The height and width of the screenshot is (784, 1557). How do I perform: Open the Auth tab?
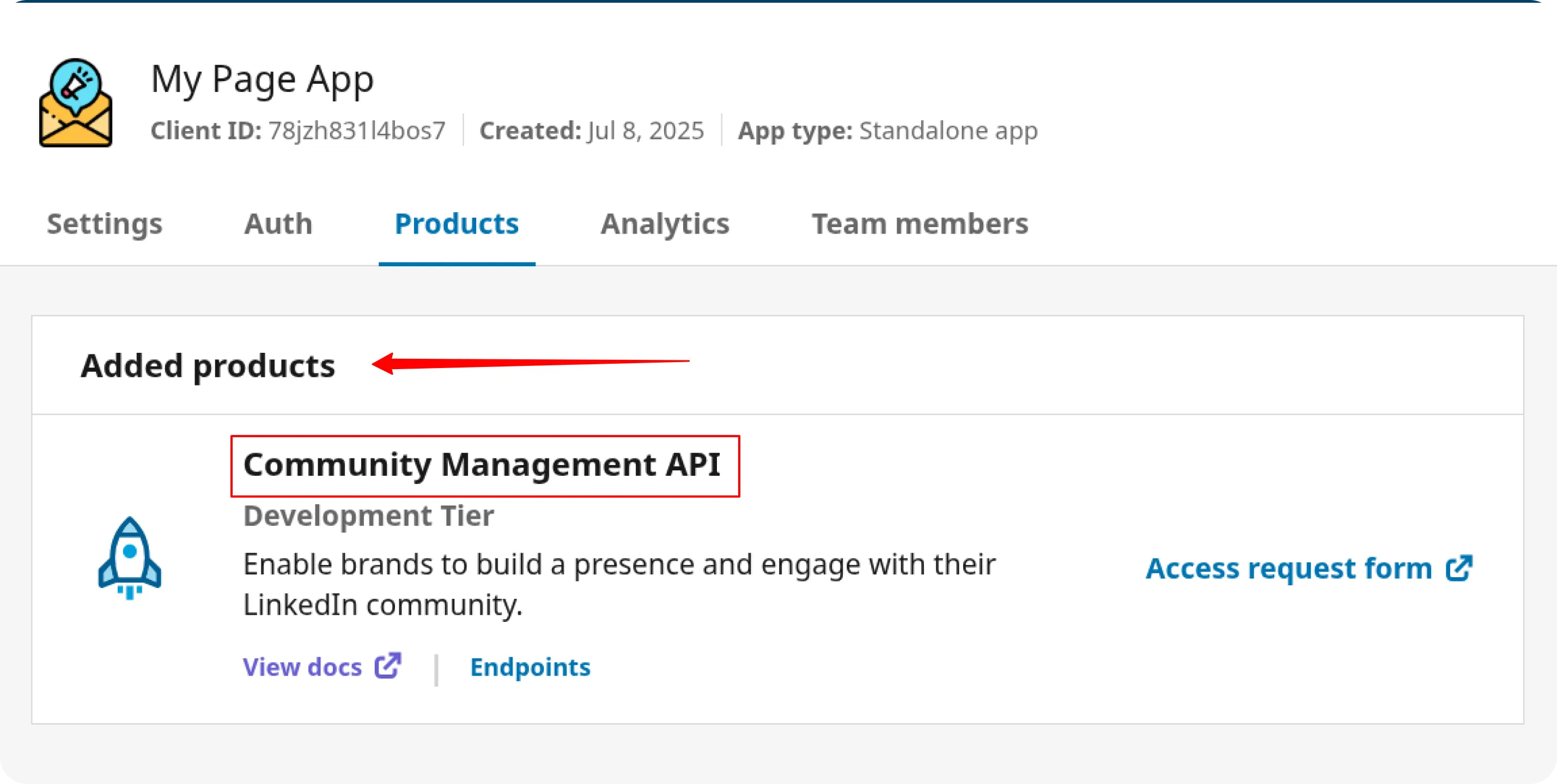click(278, 223)
